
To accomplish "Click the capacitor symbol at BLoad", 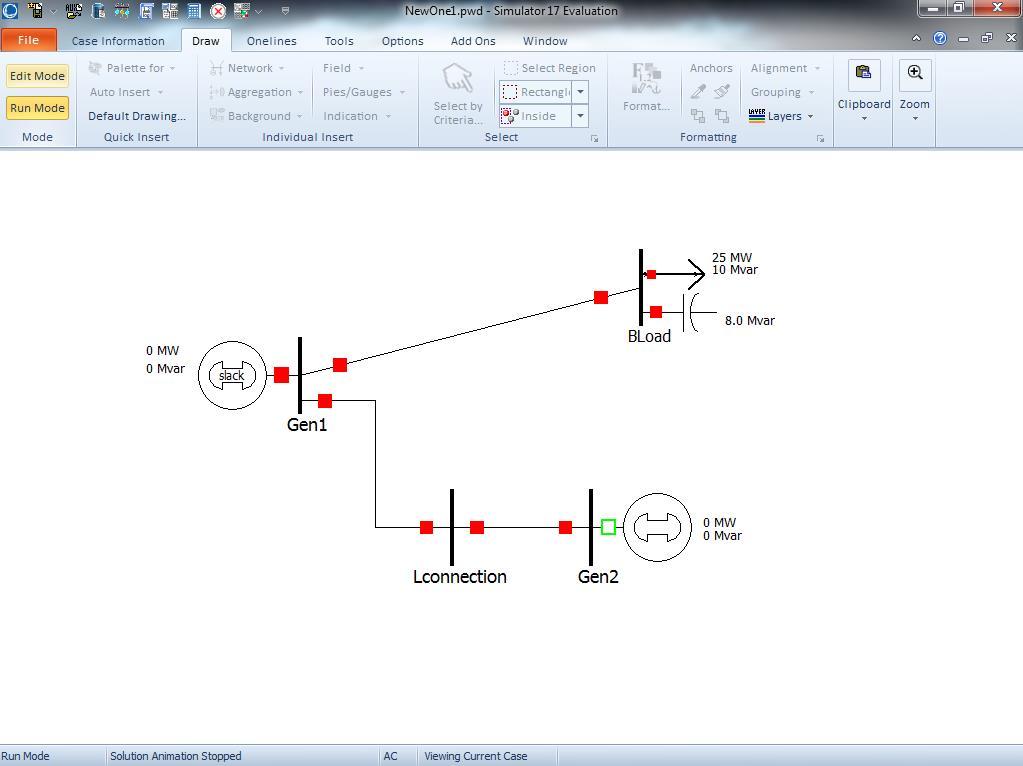I will tap(691, 313).
